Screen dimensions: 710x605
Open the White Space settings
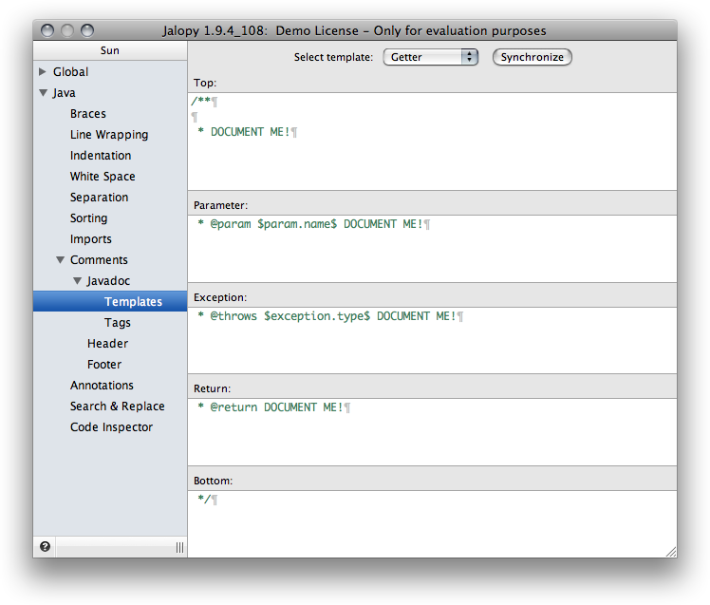pyautogui.click(x=103, y=176)
